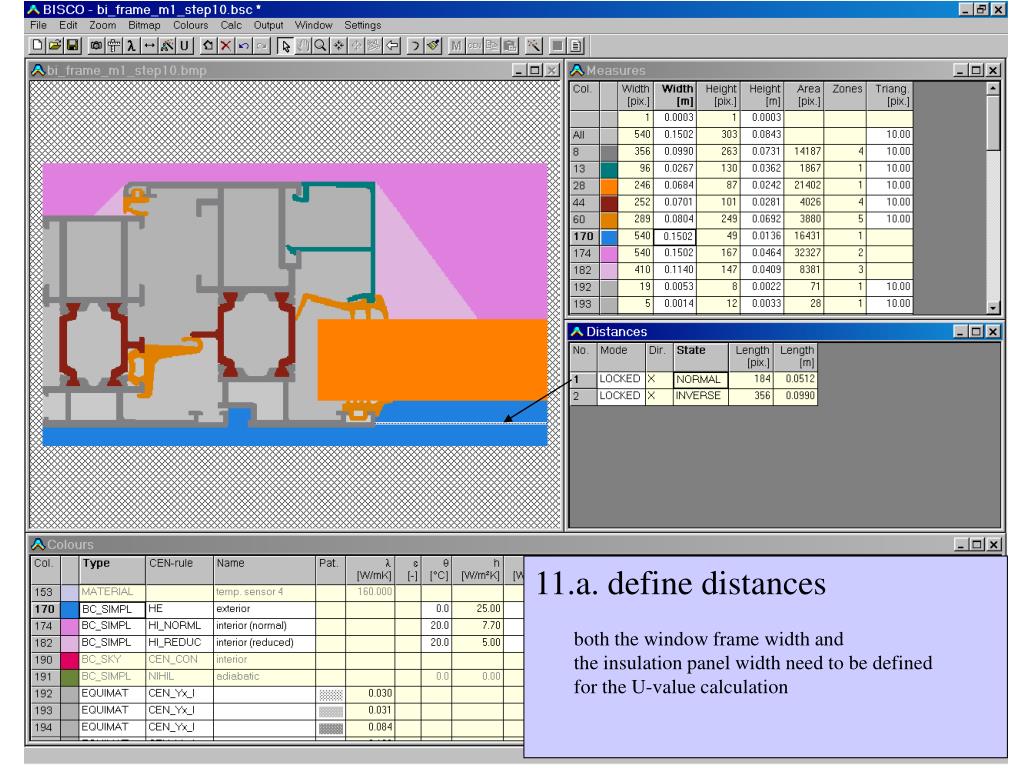Click the orange swatch of colour 28 in Measures
The height and width of the screenshot is (768, 1024).
tap(609, 185)
